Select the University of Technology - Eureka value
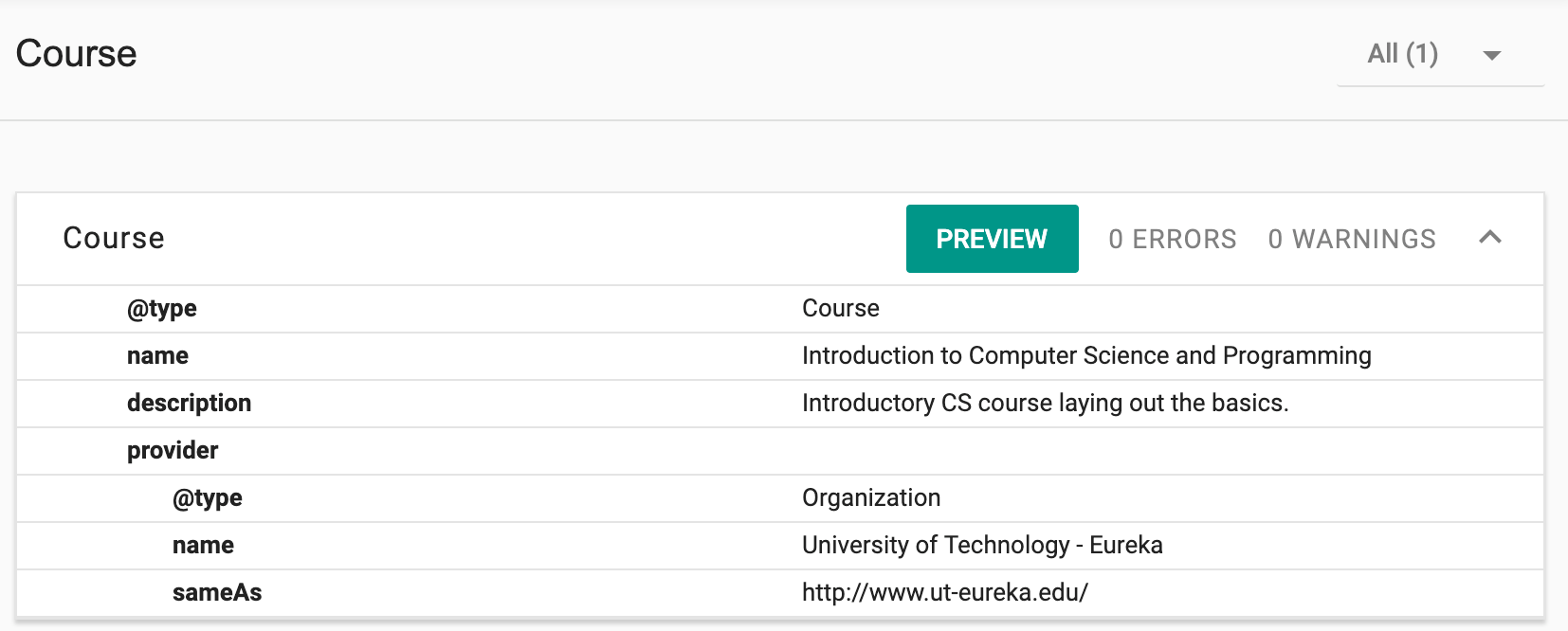Image resolution: width=1568 pixels, height=631 pixels. click(x=981, y=546)
